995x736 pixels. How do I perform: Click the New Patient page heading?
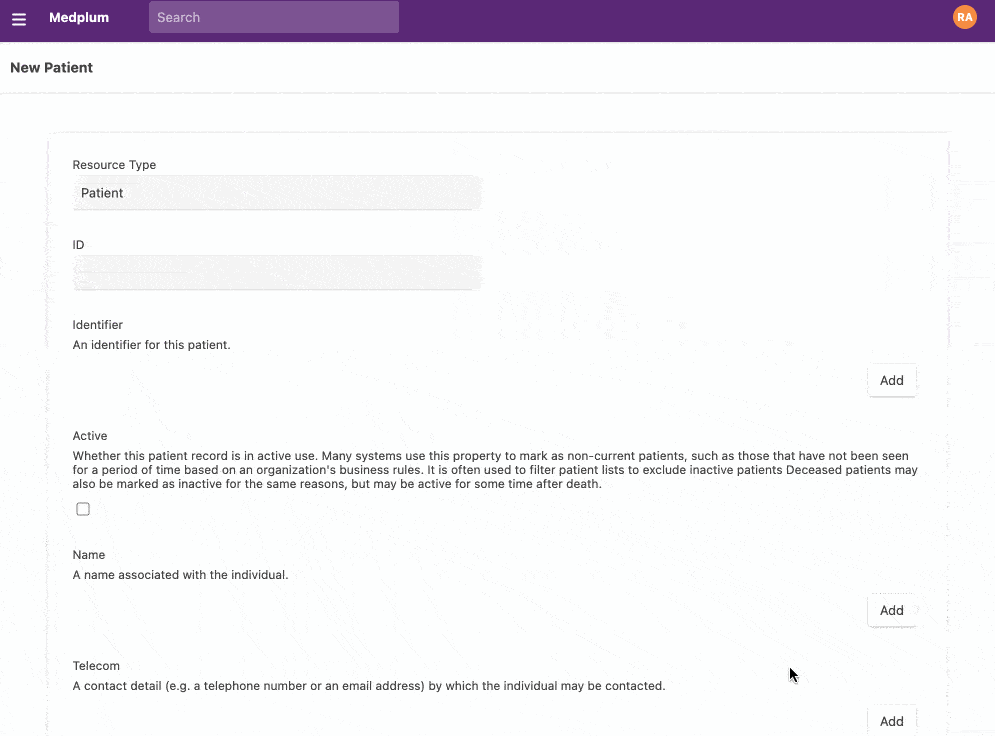(x=51, y=68)
